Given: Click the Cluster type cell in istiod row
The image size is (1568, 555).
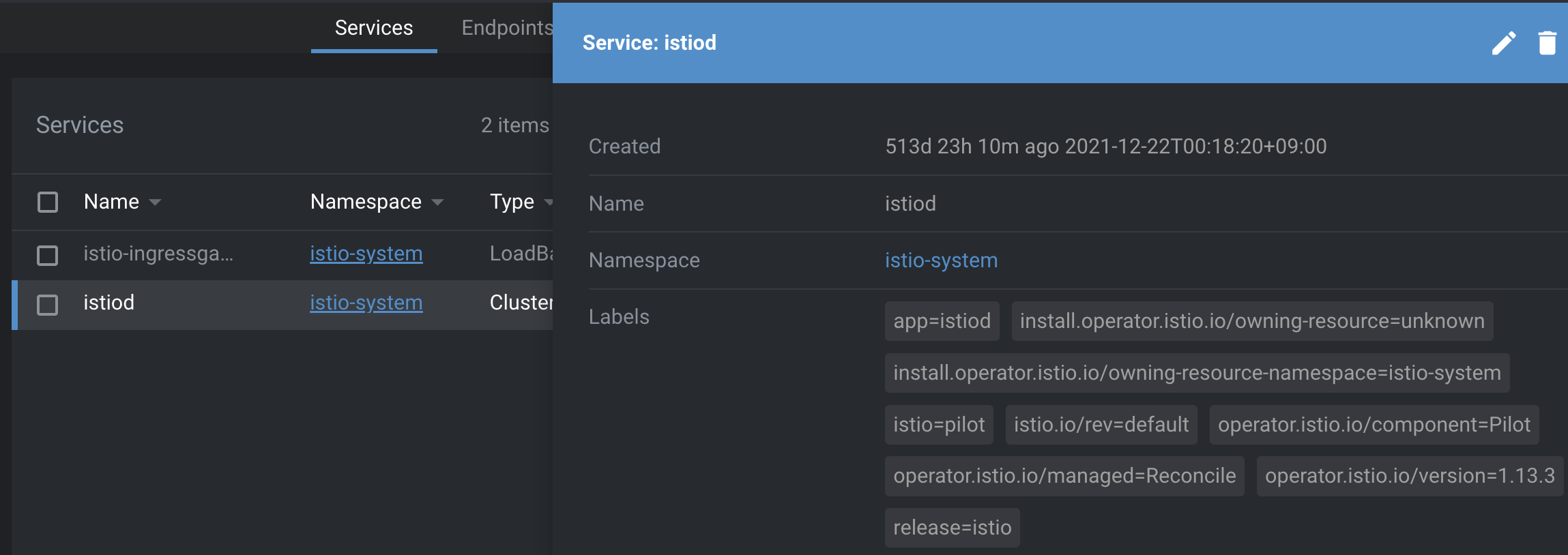Looking at the screenshot, I should coord(521,303).
